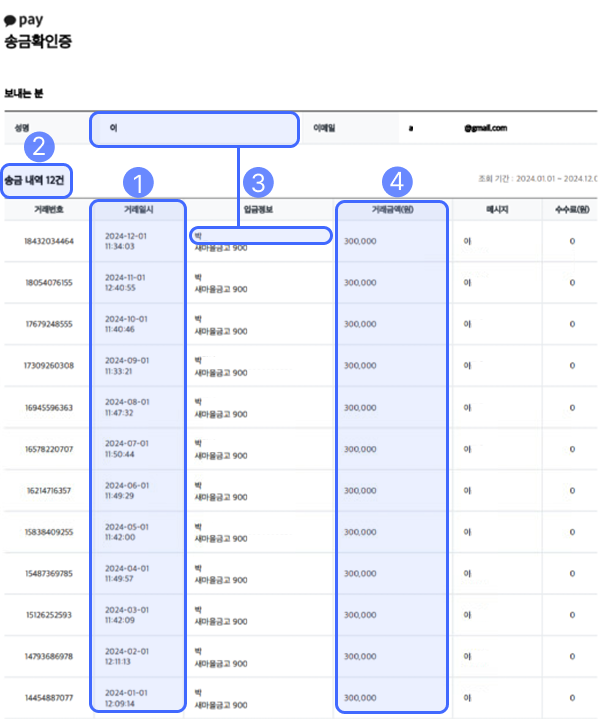Click the 거래번호 column header
This screenshot has height=719, width=600.
[49, 210]
